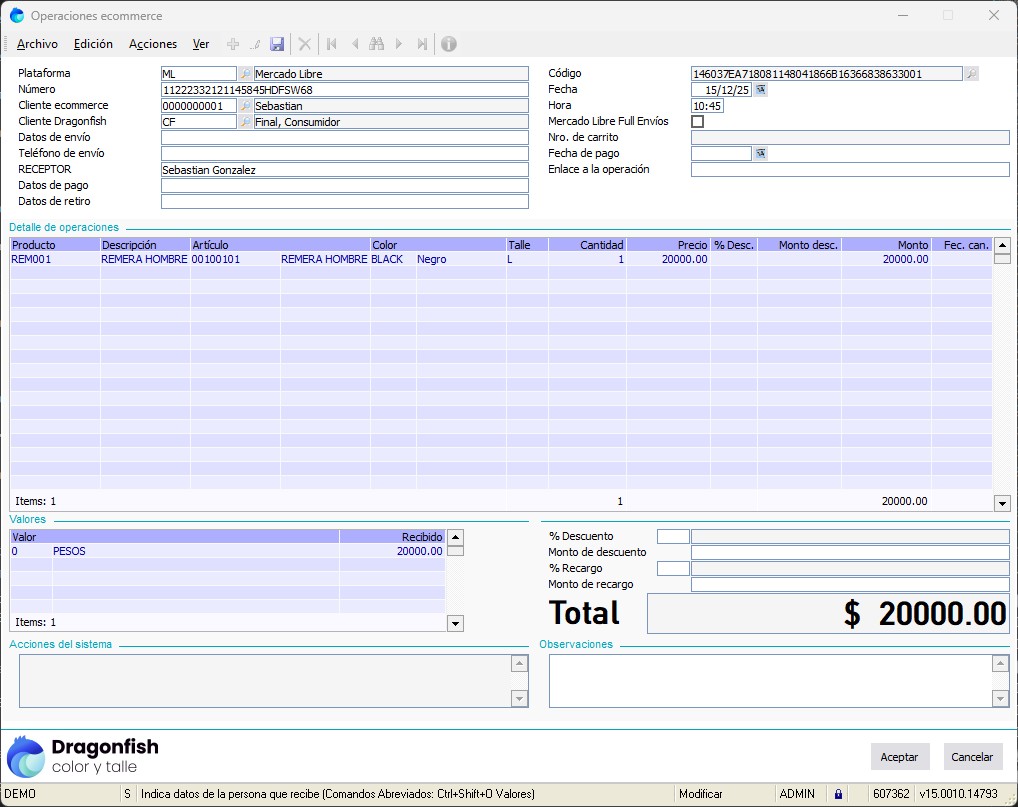Open lookup magnifier next to Cliente Dragonfish
This screenshot has height=807, width=1018.
pos(245,122)
